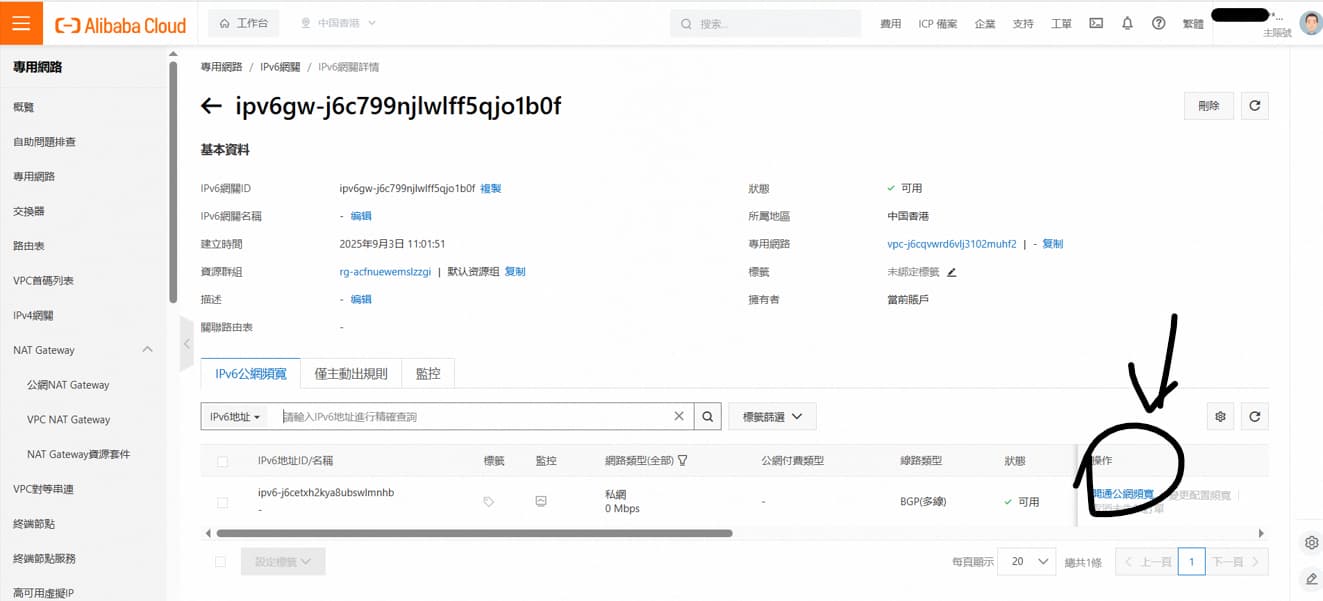This screenshot has height=601, width=1323.
Task: Refresh the IPv6 gateway details page
Action: point(1254,106)
